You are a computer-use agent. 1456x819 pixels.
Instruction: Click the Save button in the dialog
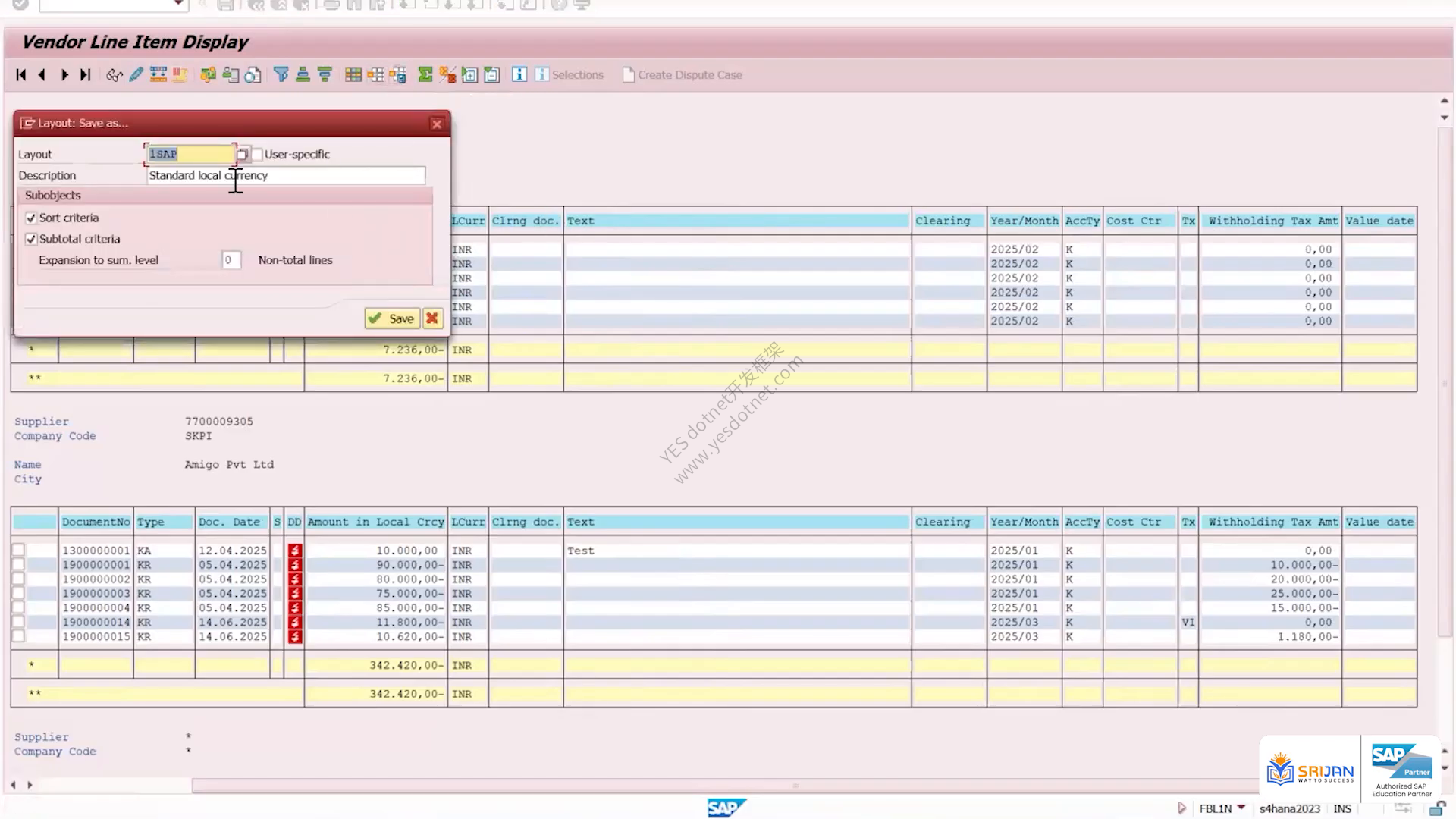pyautogui.click(x=392, y=318)
